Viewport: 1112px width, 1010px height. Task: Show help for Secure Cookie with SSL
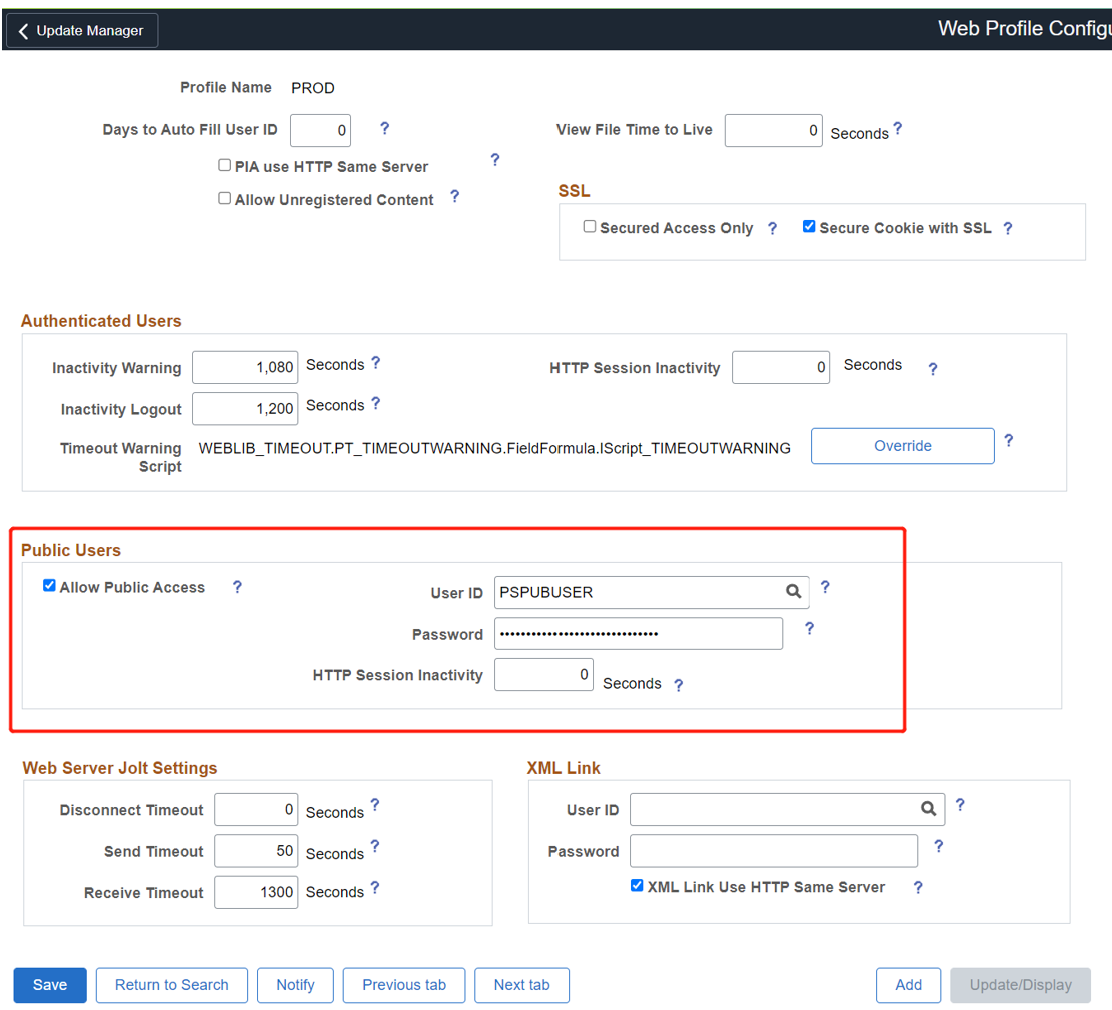1008,228
